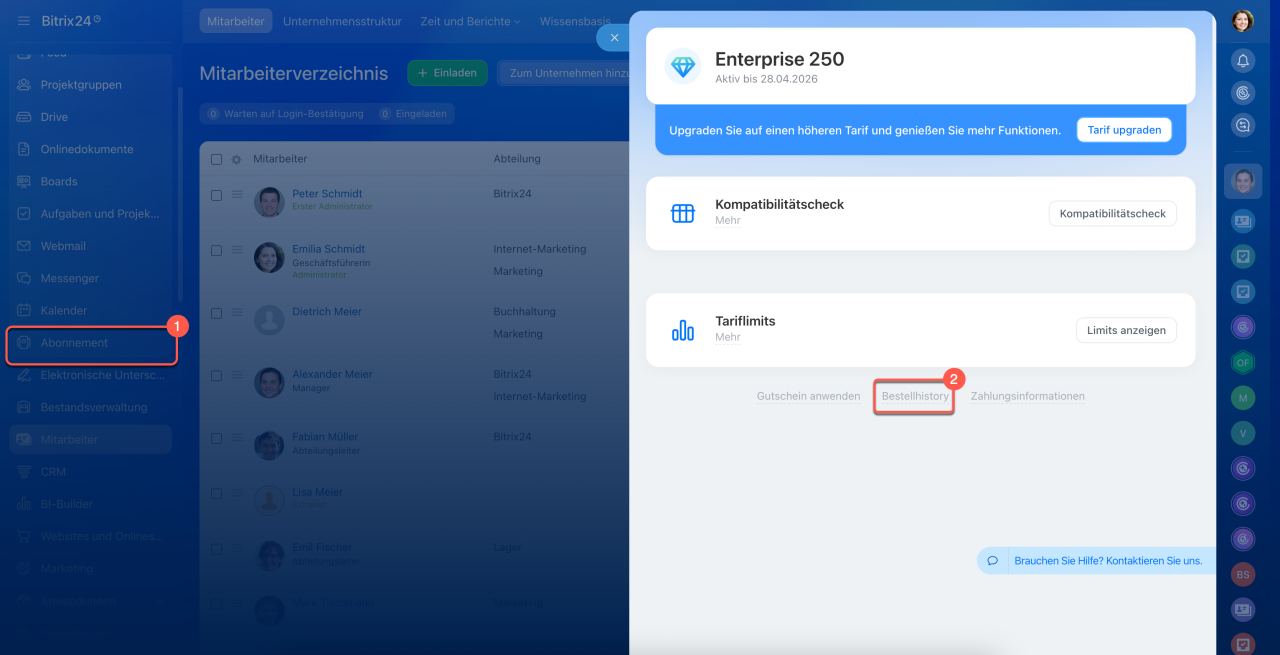Open the Bestellhistory link

(x=915, y=396)
